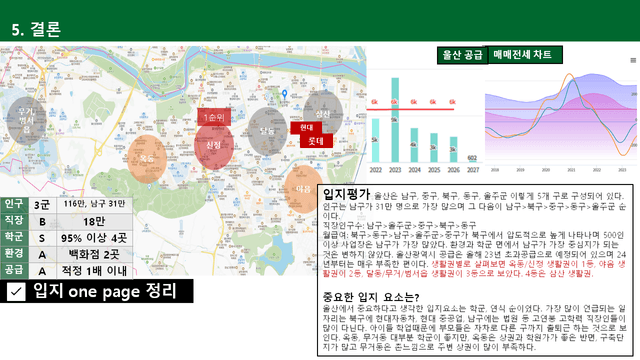This screenshot has height=360, width=640.
Task: Click the red 신정 circle on the map
Action: [x=213, y=146]
